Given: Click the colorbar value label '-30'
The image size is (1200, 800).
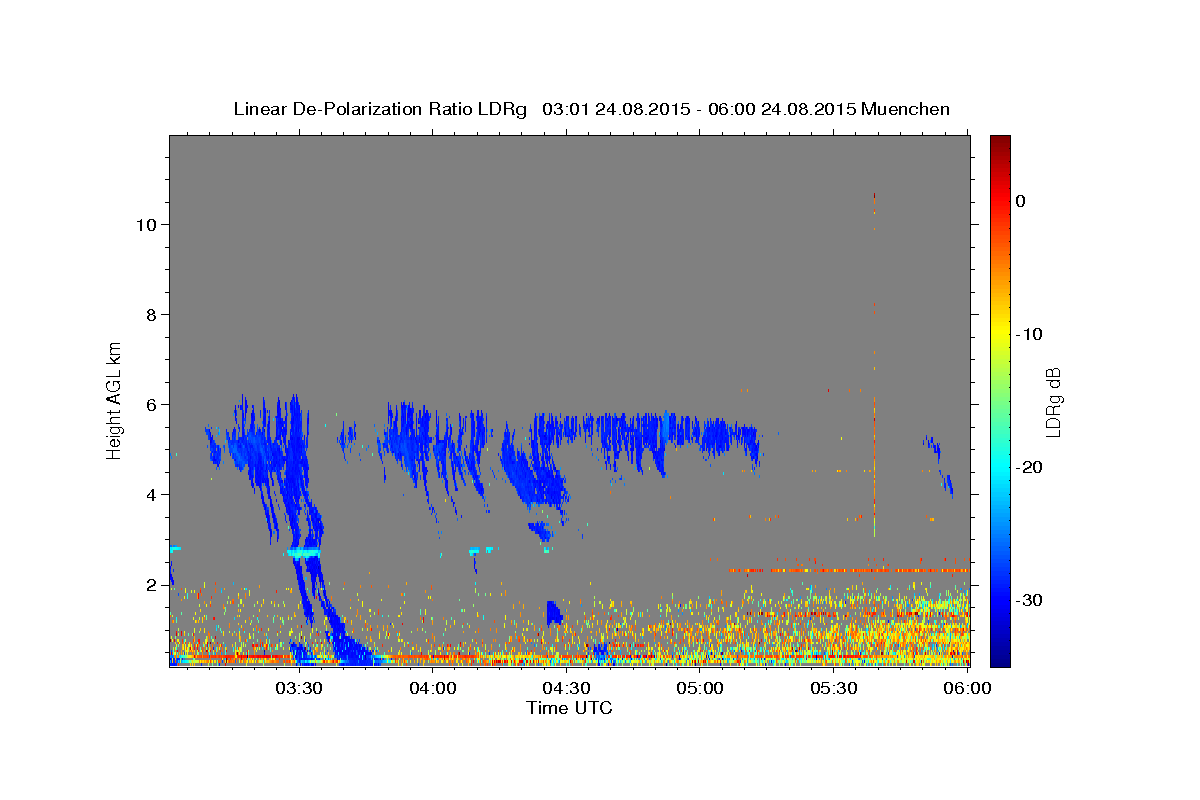Looking at the screenshot, I should pos(1030,601).
